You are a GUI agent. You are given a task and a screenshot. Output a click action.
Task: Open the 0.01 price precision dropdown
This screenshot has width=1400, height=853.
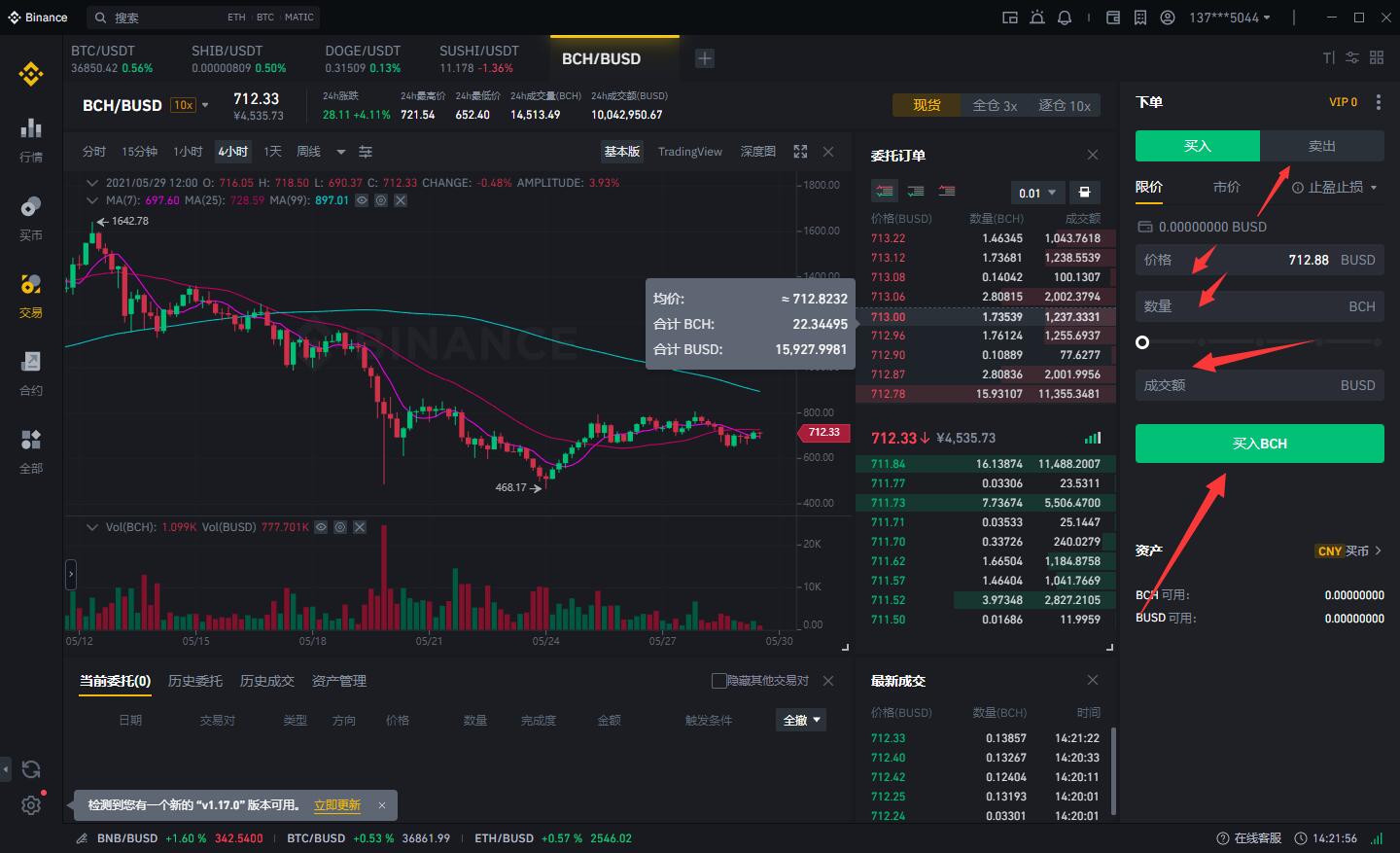pos(1037,193)
